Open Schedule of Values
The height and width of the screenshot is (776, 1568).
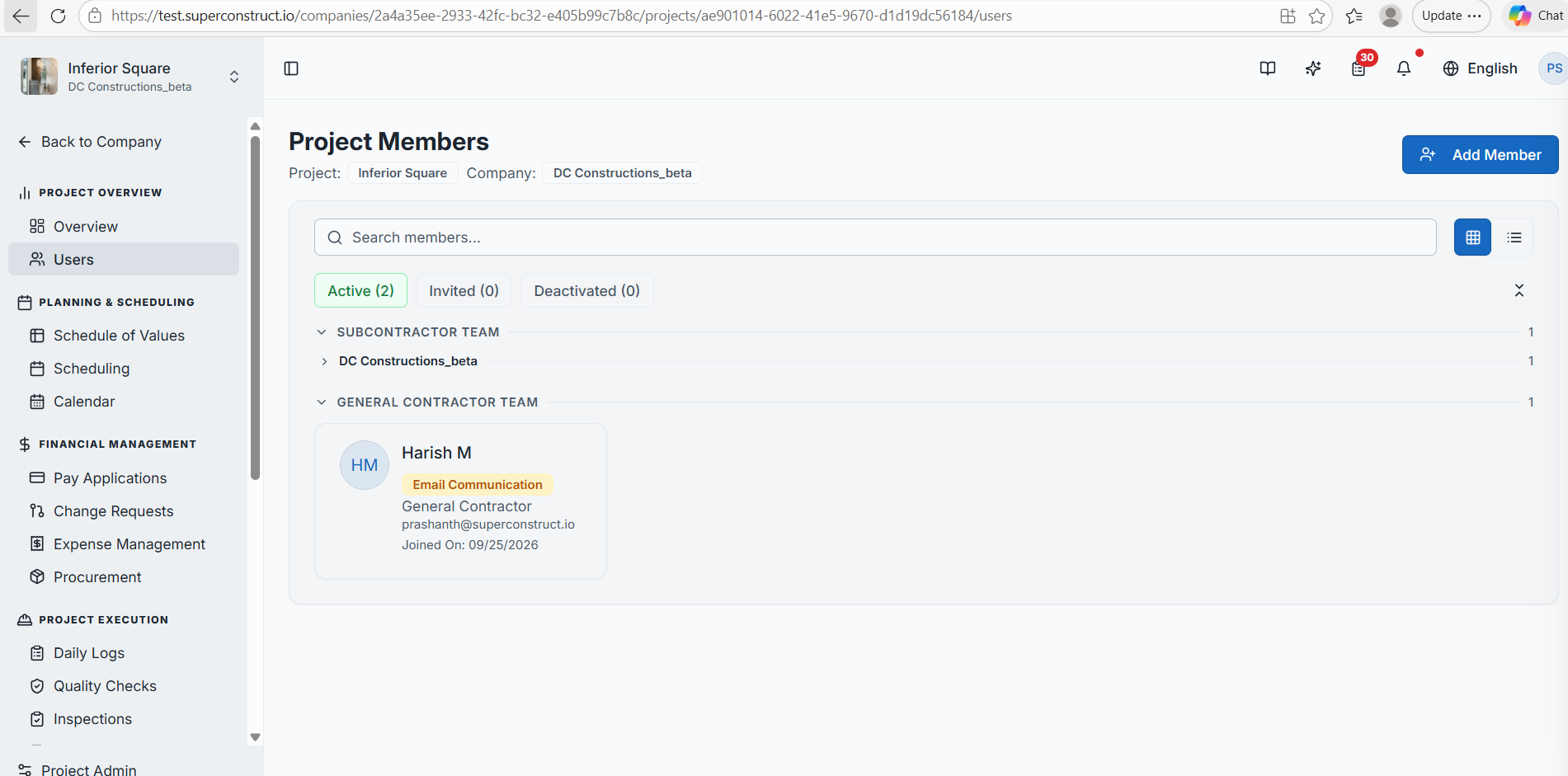click(x=124, y=336)
